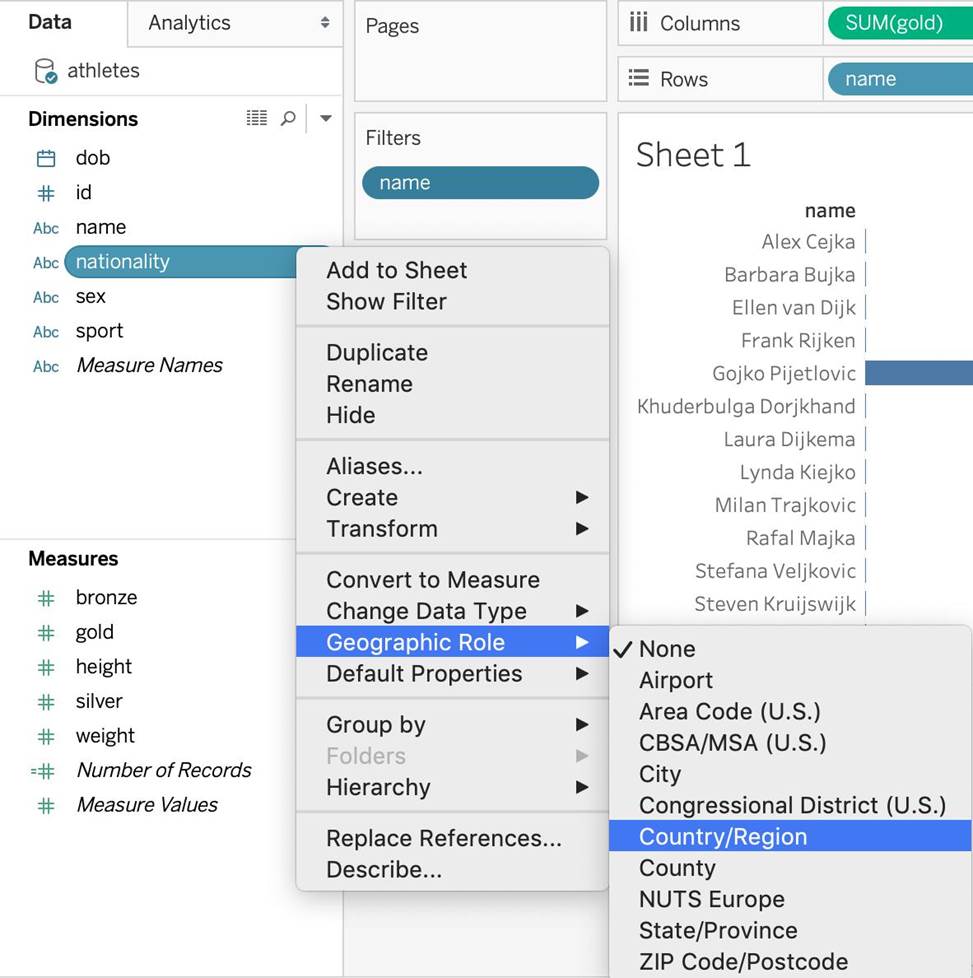Click the search magnifier icon in Dimensions
The width and height of the screenshot is (973, 978).
coord(288,119)
